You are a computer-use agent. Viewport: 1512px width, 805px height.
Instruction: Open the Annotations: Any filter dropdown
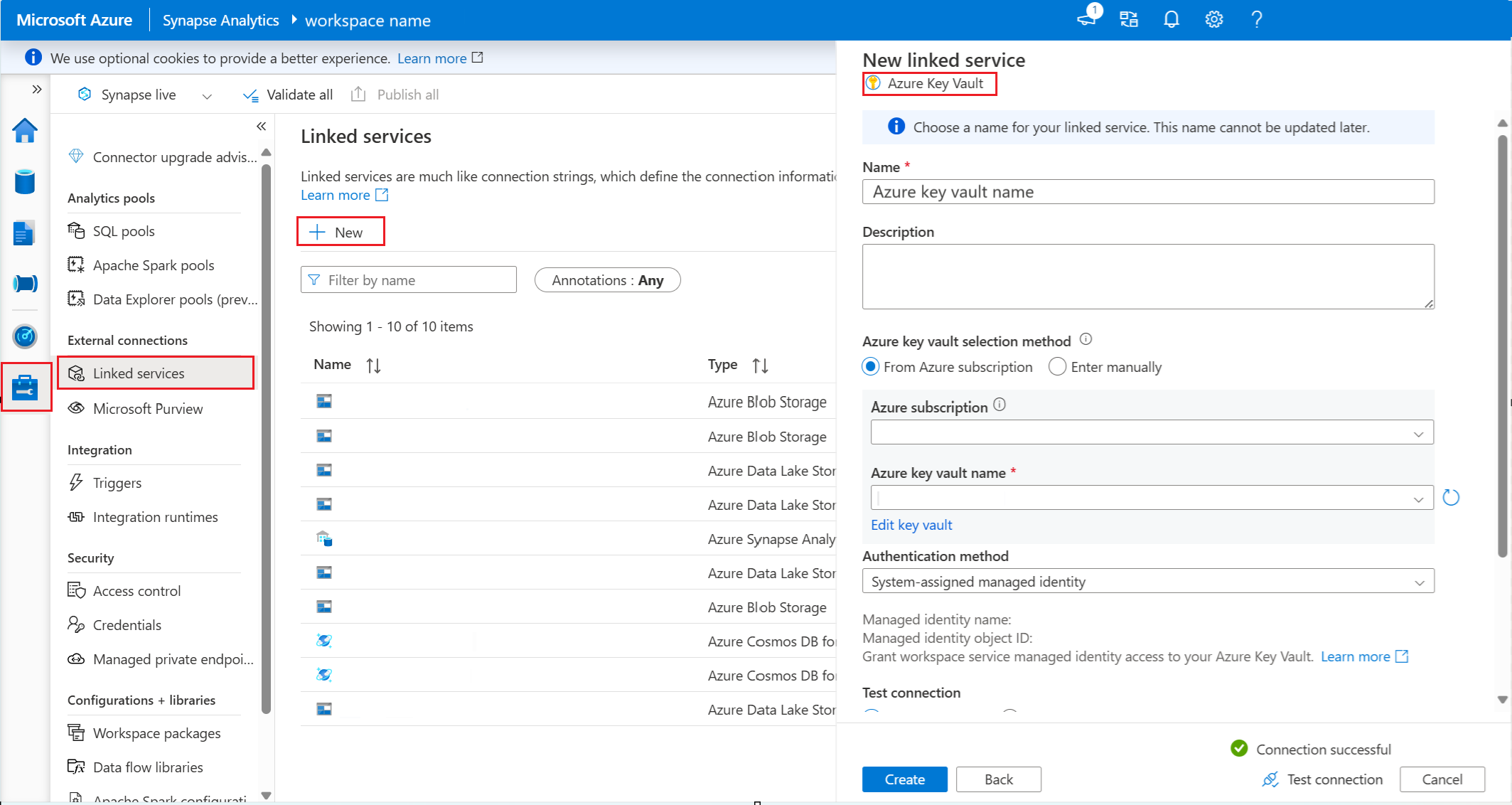click(606, 279)
